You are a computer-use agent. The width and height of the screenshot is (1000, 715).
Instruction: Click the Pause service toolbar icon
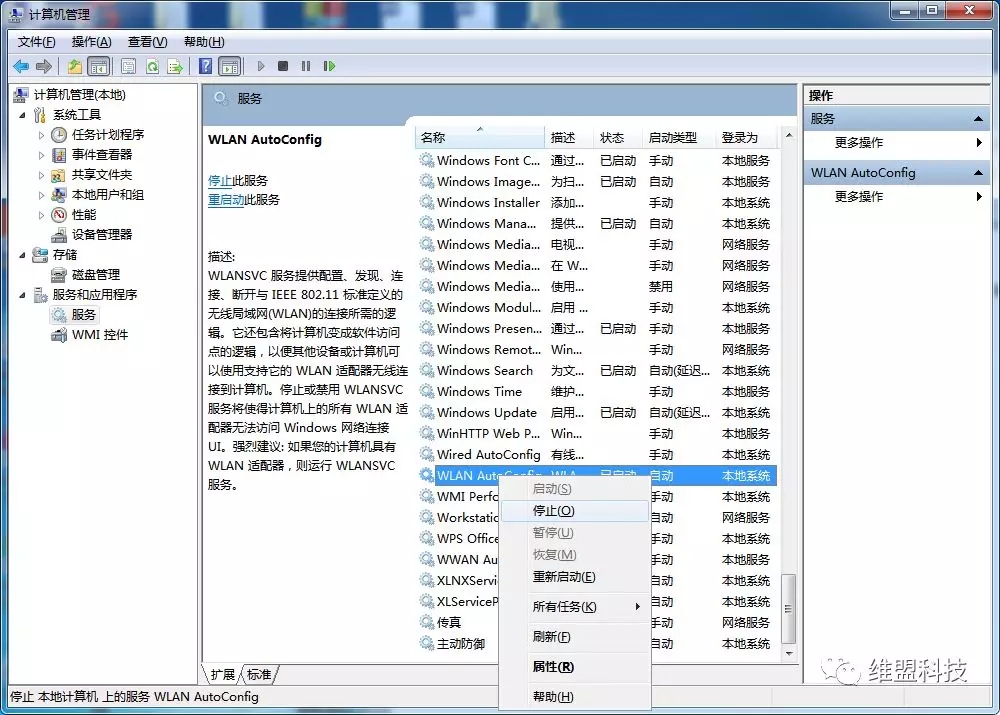click(306, 66)
